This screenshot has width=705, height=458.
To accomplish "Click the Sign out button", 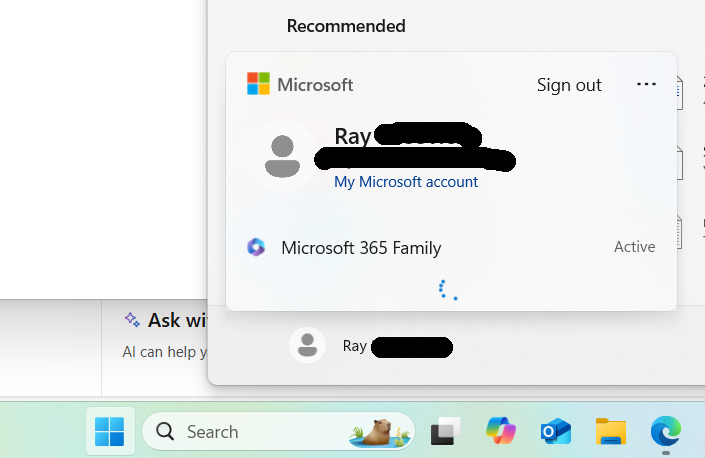I will (569, 85).
